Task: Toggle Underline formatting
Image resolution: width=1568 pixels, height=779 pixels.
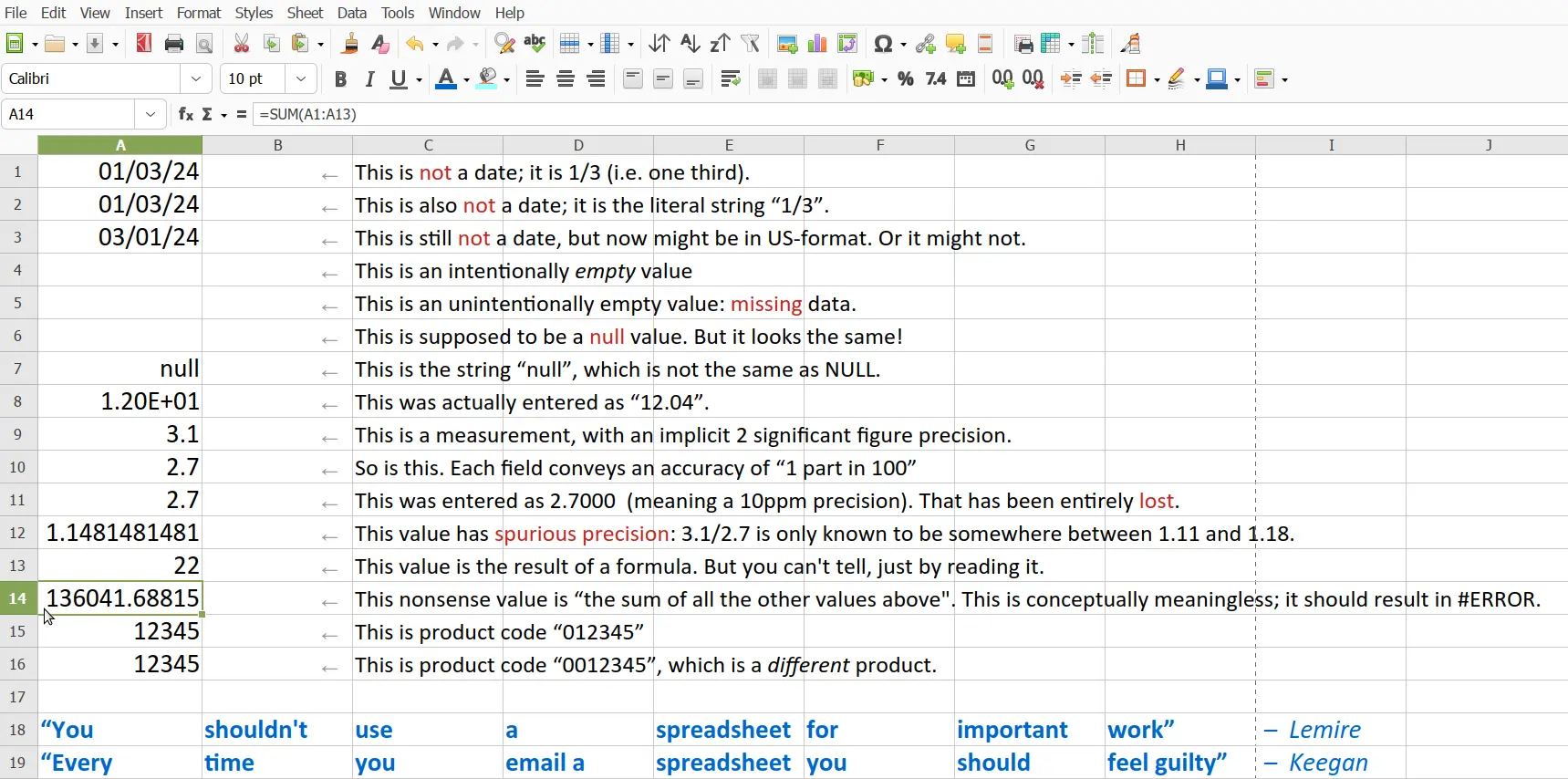Action: tap(400, 79)
